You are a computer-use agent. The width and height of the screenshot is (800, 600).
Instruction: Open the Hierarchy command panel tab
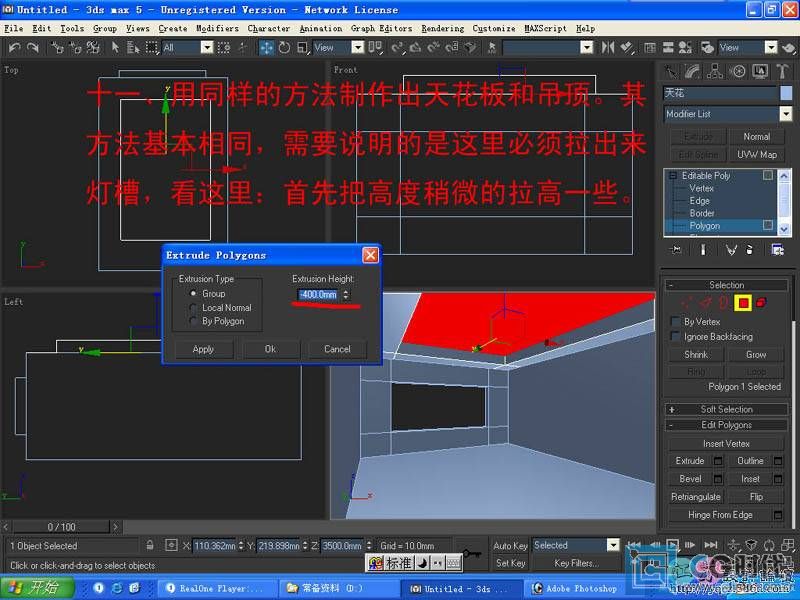pos(715,71)
